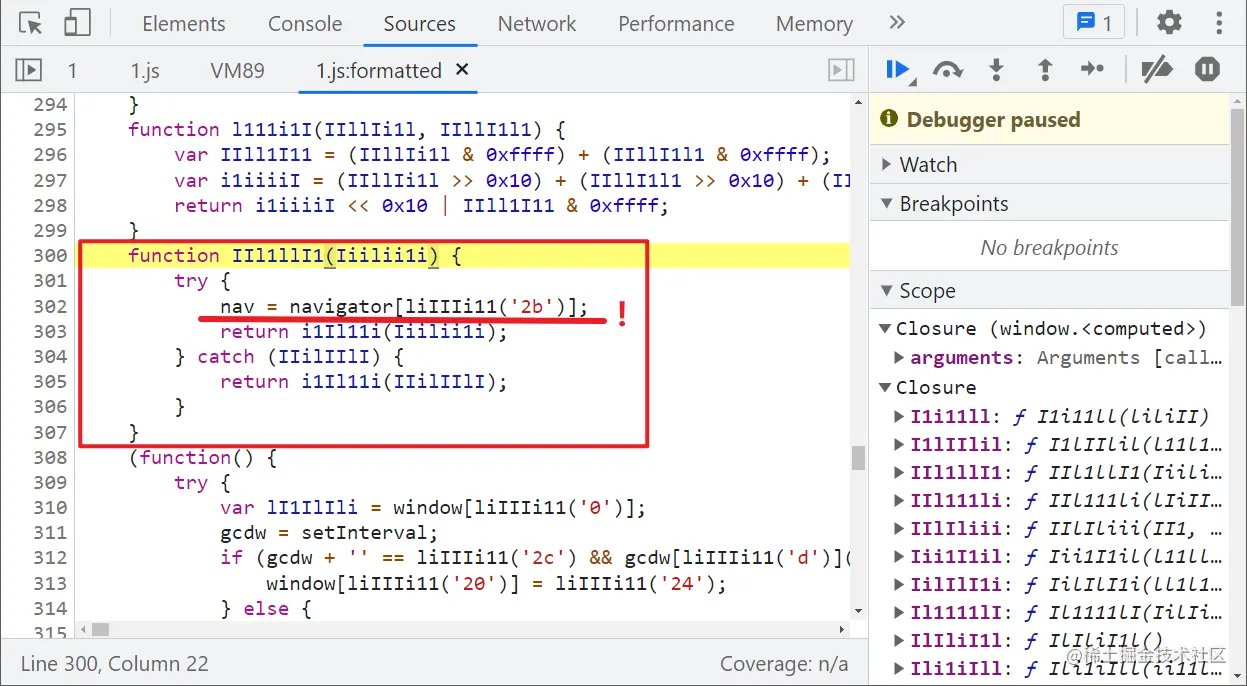This screenshot has width=1247, height=686.
Task: Set breakpoint on line number 312
Action: [49, 558]
